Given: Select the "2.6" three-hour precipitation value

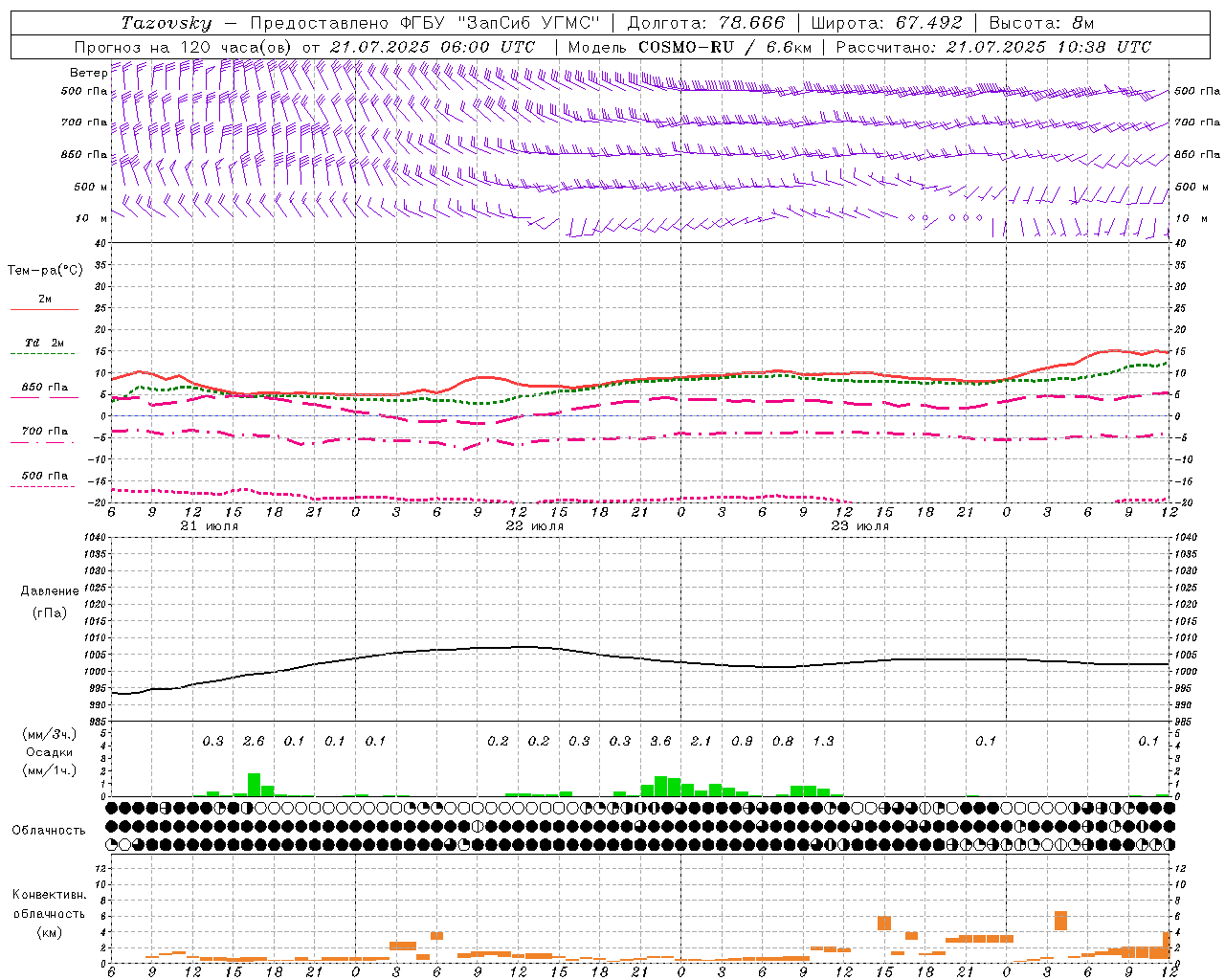Looking at the screenshot, I should [x=254, y=741].
